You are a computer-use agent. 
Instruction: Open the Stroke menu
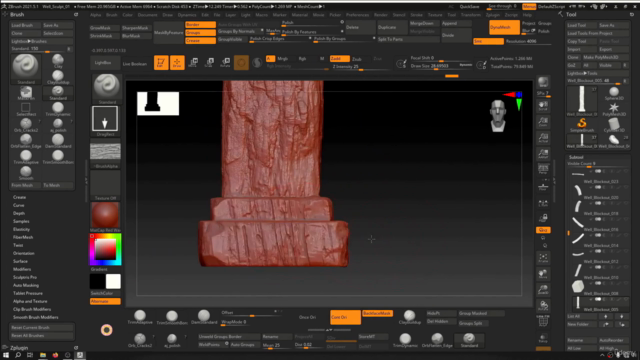[416, 15]
